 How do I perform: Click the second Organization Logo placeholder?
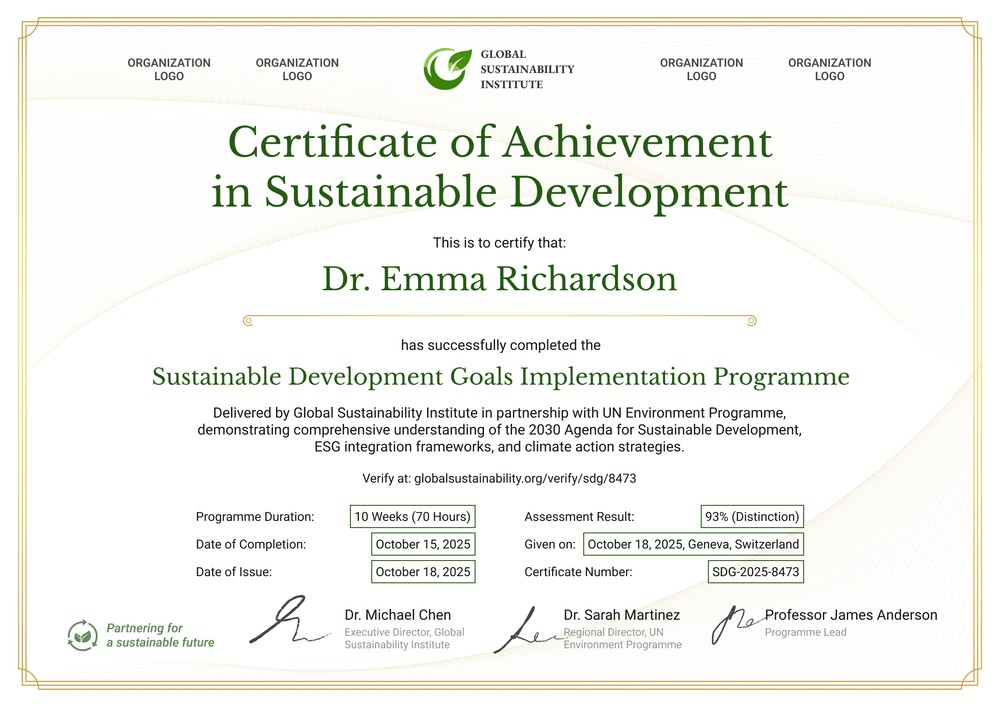[x=297, y=69]
